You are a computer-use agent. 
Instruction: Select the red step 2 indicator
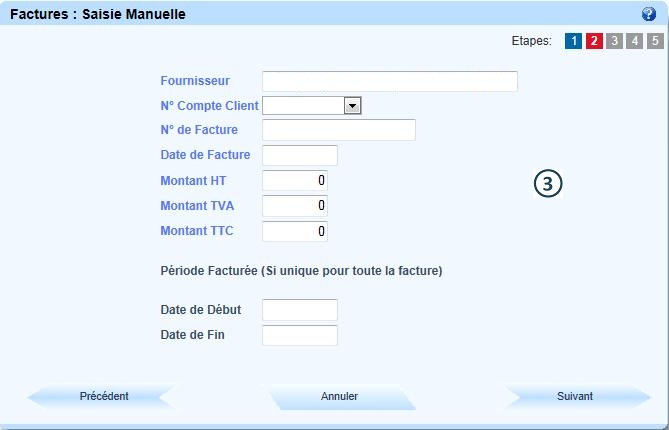click(x=594, y=41)
